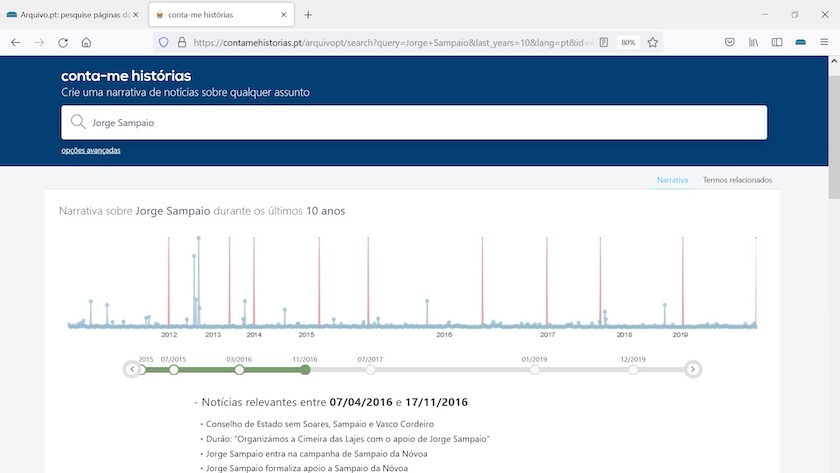Click the tracking protection shield icon

pyautogui.click(x=163, y=43)
